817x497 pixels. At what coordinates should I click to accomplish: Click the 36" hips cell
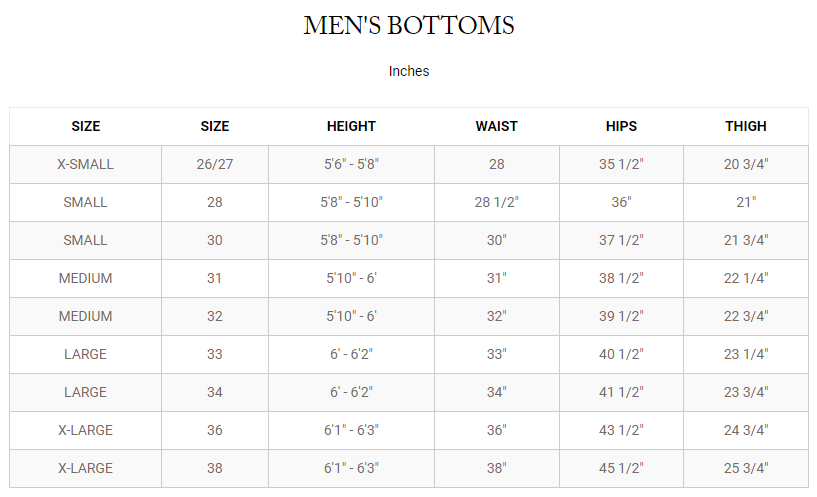tap(621, 202)
